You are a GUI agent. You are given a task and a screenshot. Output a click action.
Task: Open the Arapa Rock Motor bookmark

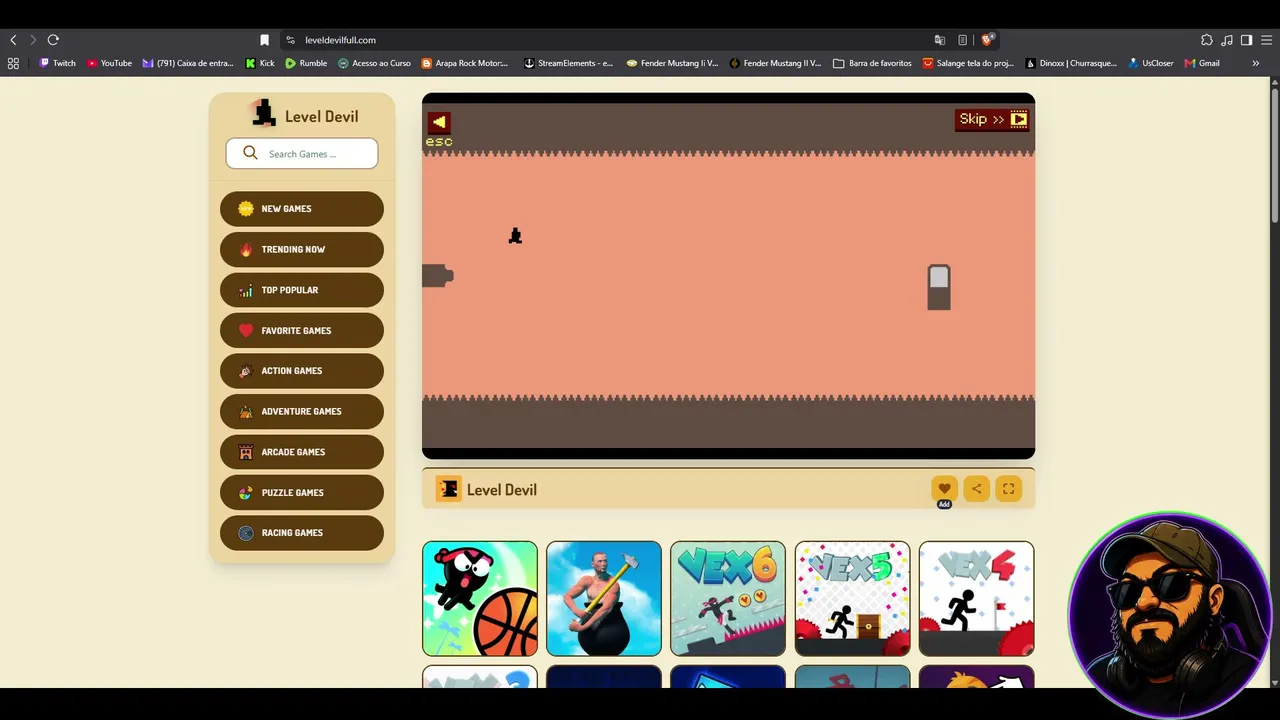point(465,63)
